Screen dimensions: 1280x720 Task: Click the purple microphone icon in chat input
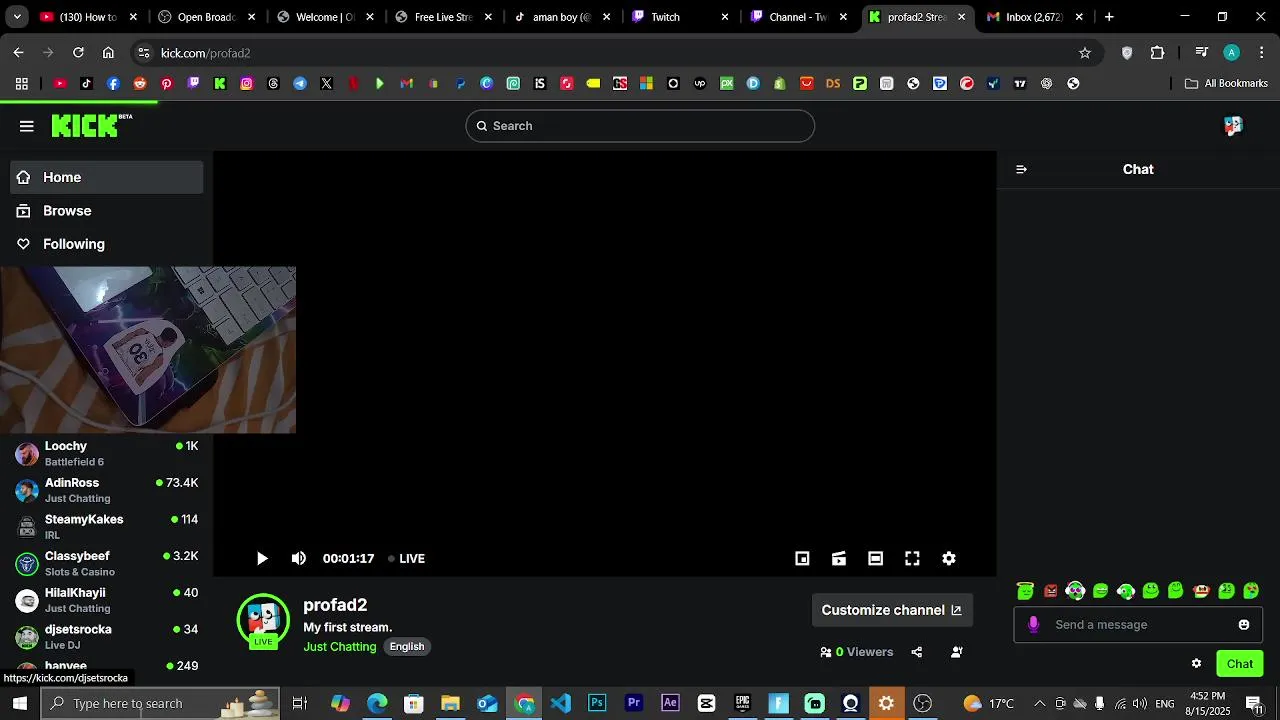coord(1033,625)
